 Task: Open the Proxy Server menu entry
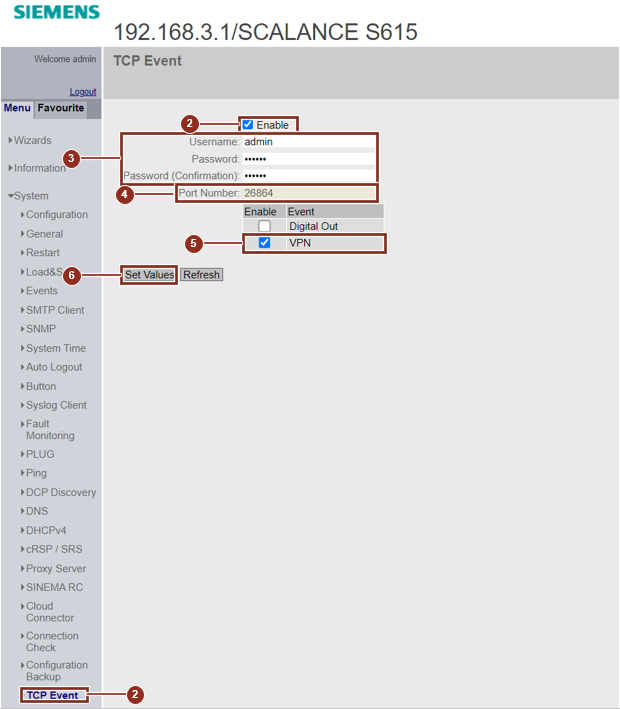click(x=56, y=569)
